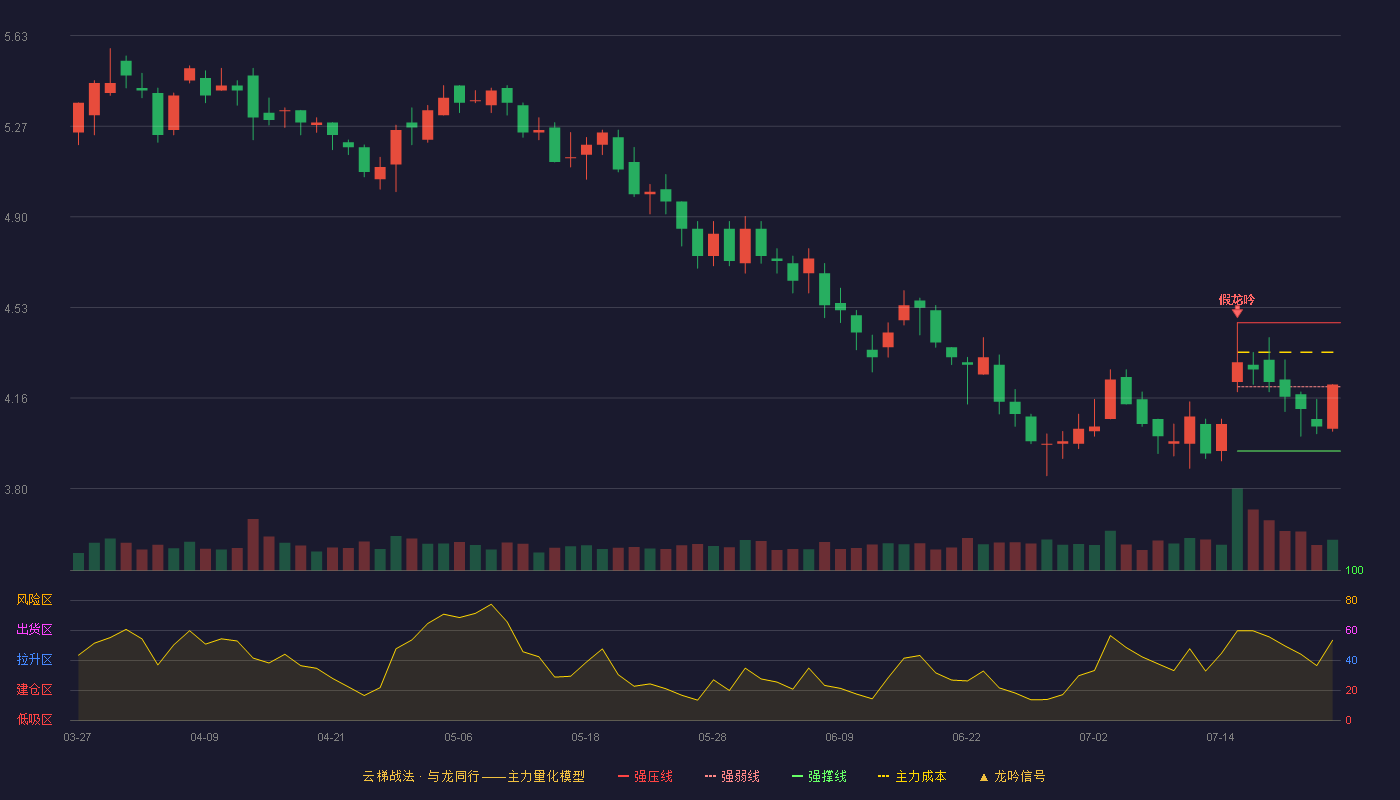Viewport: 1400px width, 800px height.
Task: Toggle the 龙吟信号 legend entry
Action: 1012,776
